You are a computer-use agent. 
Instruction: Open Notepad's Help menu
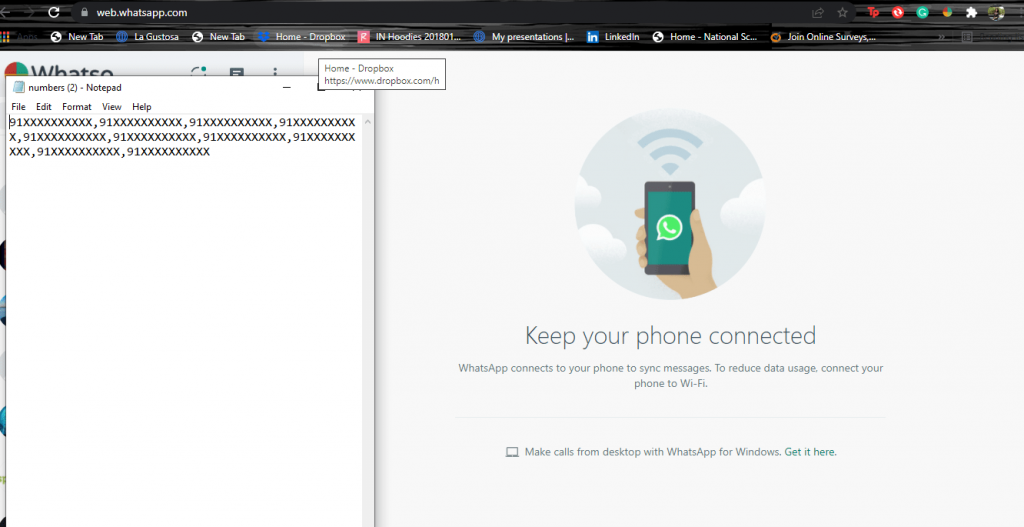coord(142,106)
